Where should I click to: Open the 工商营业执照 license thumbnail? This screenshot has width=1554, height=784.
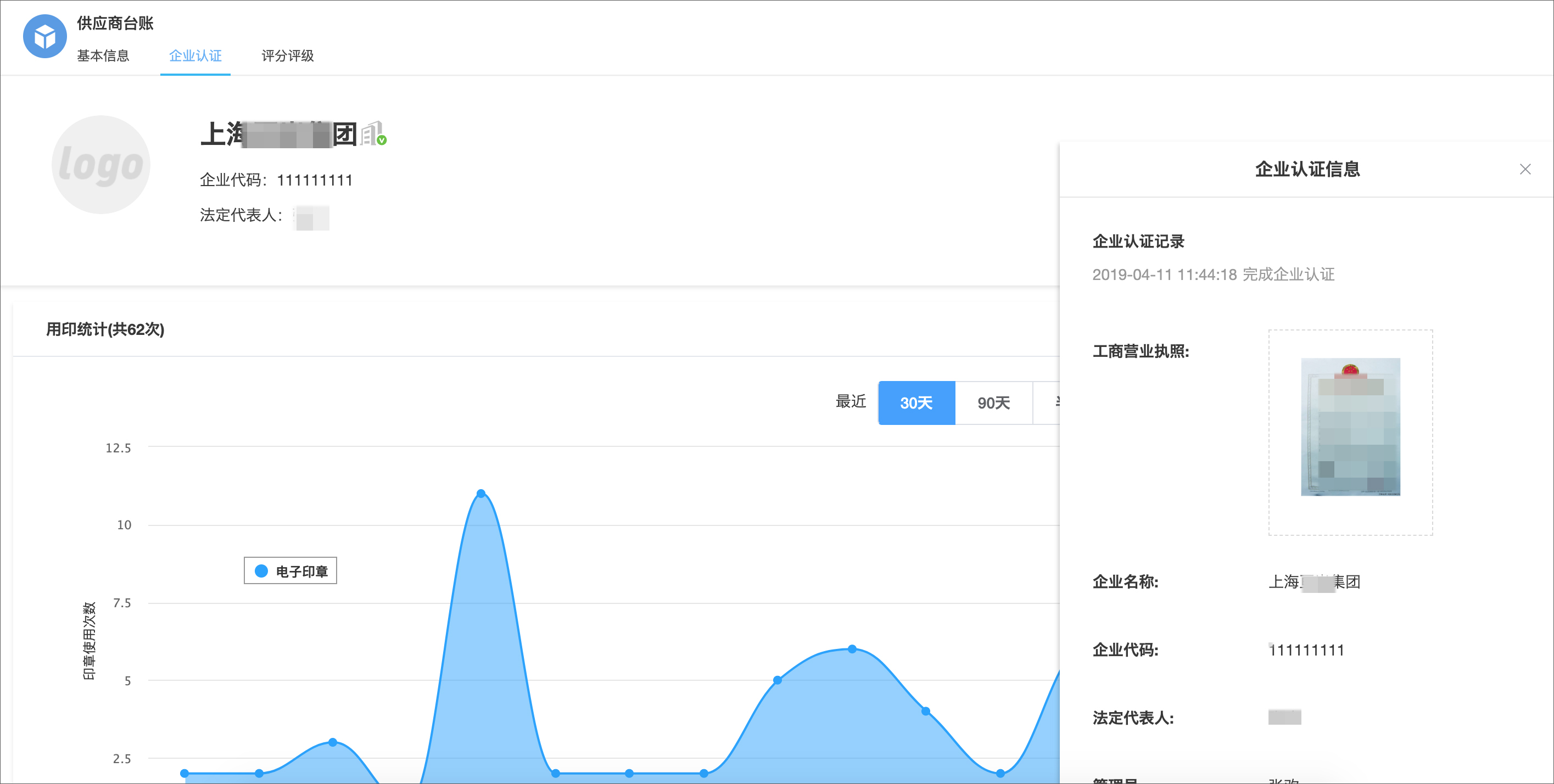tap(1350, 427)
